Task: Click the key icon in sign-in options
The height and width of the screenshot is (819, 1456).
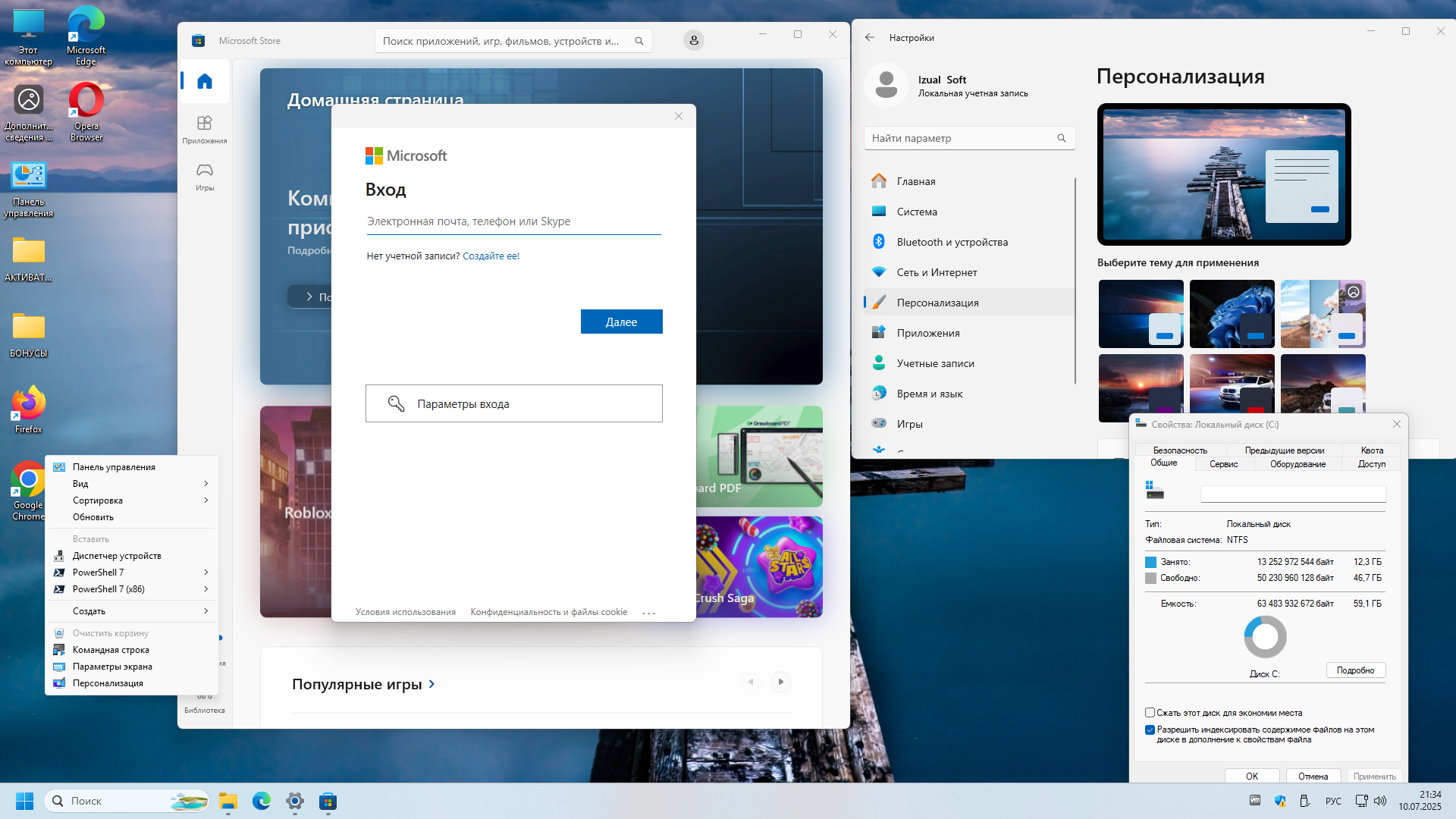Action: 396,403
